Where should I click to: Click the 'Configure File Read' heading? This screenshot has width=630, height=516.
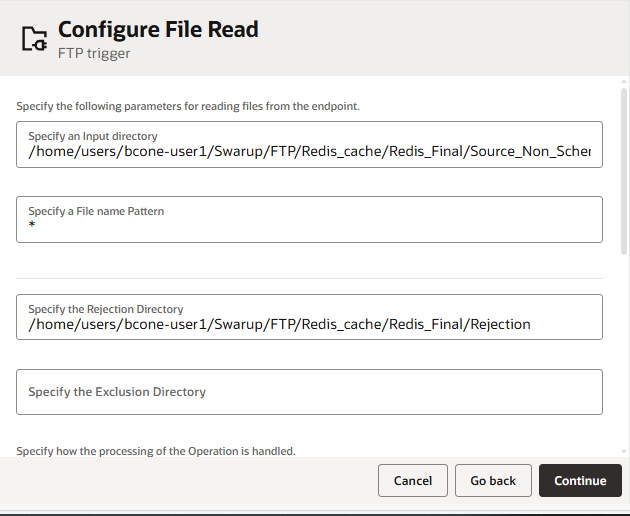tap(158, 29)
